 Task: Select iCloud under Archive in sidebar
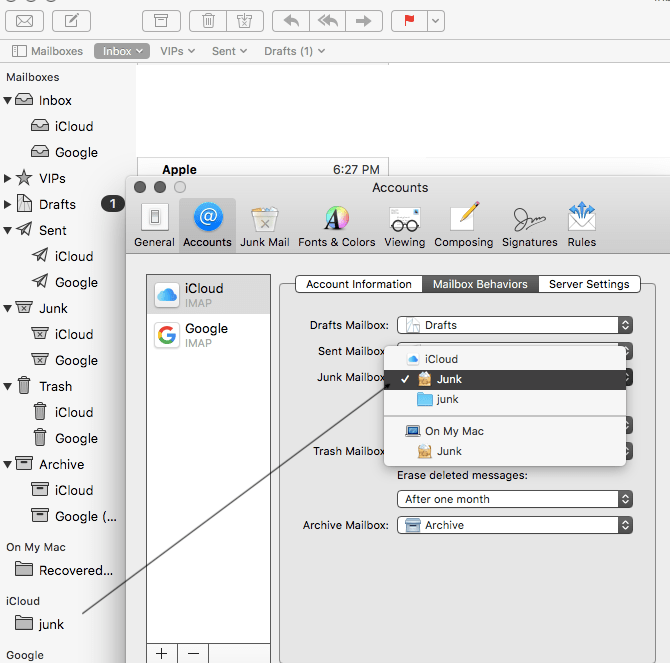(x=62, y=490)
